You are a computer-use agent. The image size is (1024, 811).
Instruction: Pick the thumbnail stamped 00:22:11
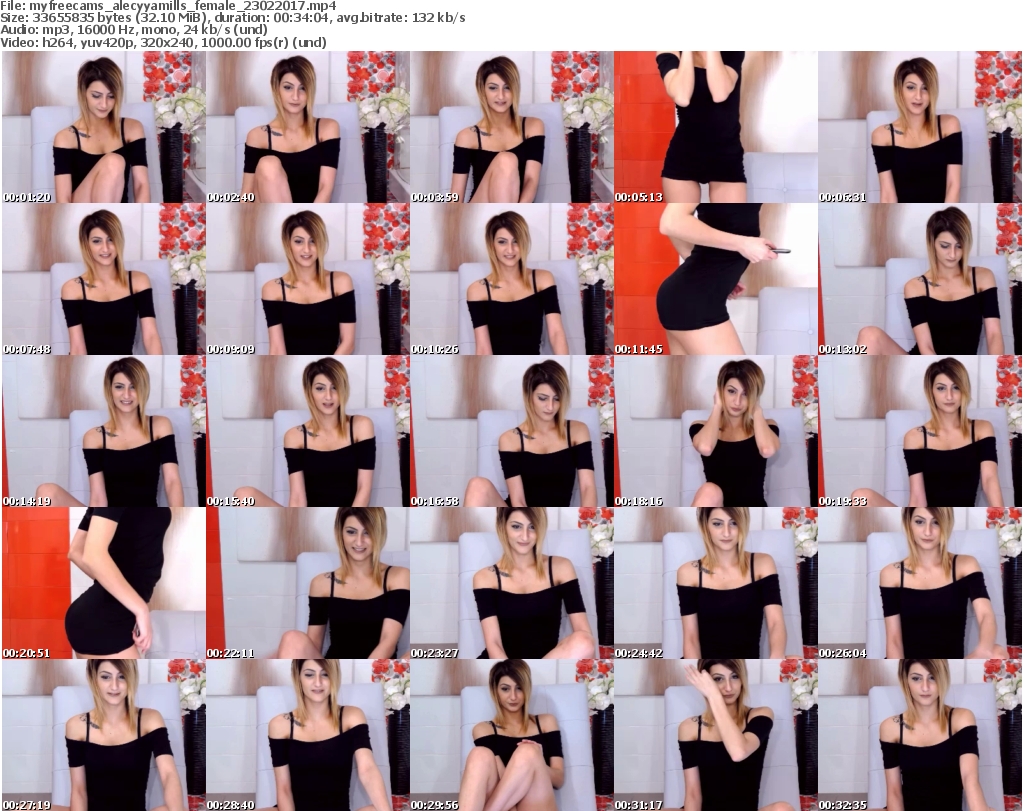[308, 583]
